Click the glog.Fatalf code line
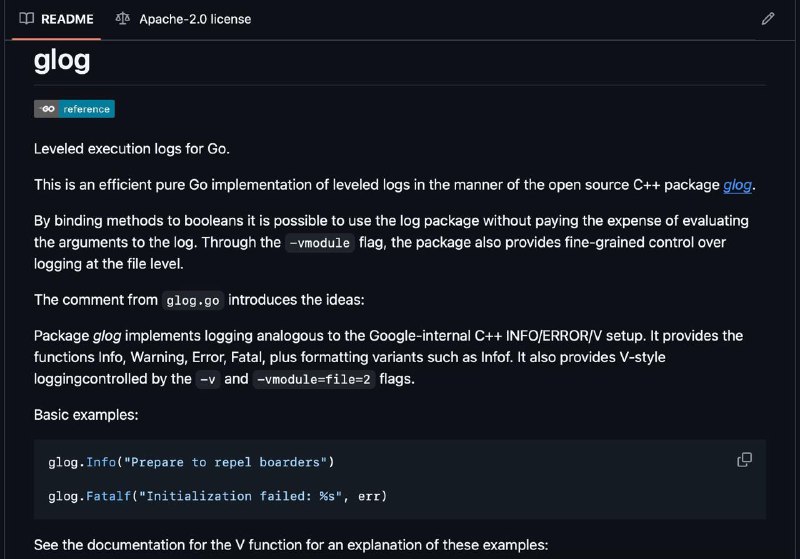This screenshot has width=800, height=559. (218, 496)
